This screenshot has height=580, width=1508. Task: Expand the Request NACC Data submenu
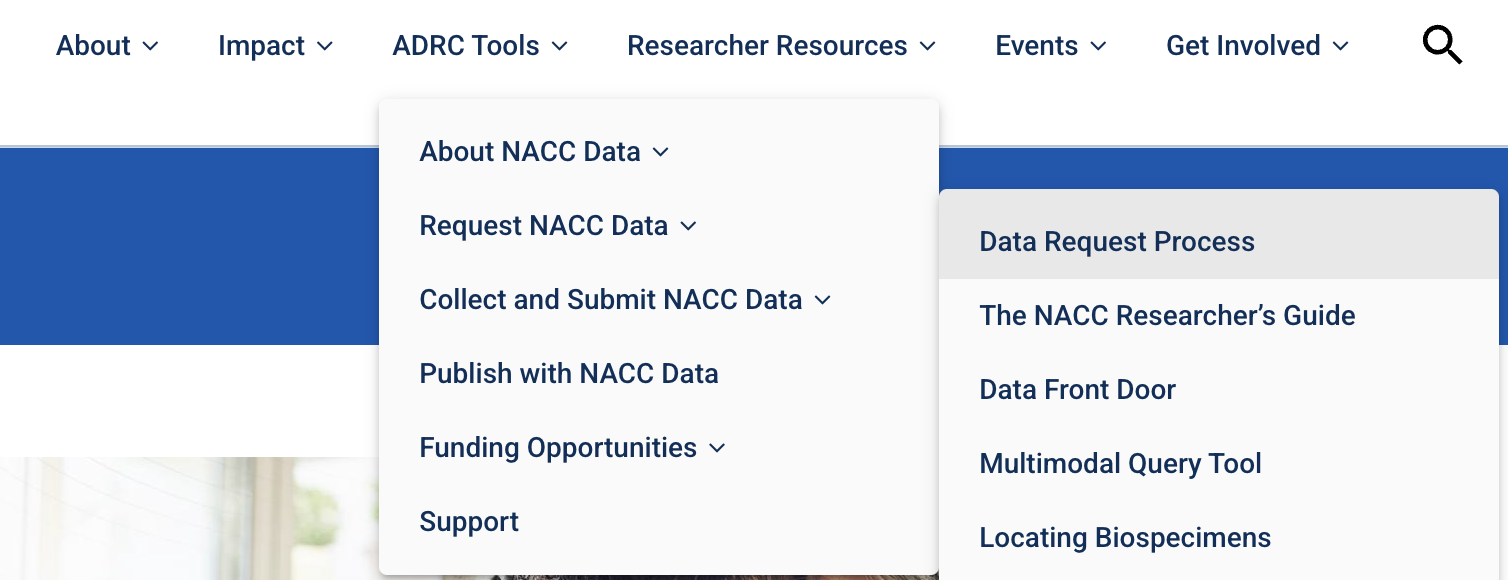pos(545,225)
